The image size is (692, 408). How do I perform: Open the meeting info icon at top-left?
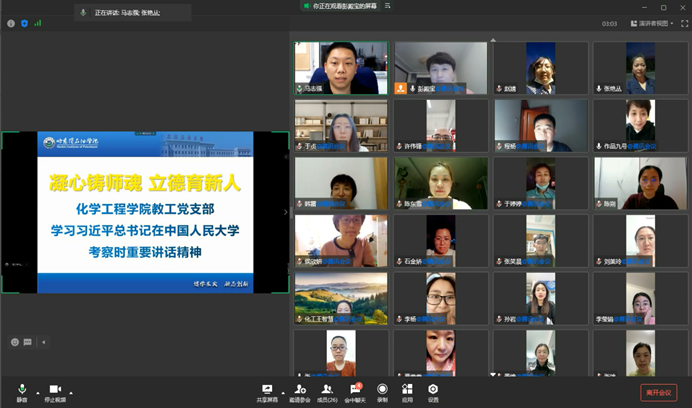(x=11, y=23)
